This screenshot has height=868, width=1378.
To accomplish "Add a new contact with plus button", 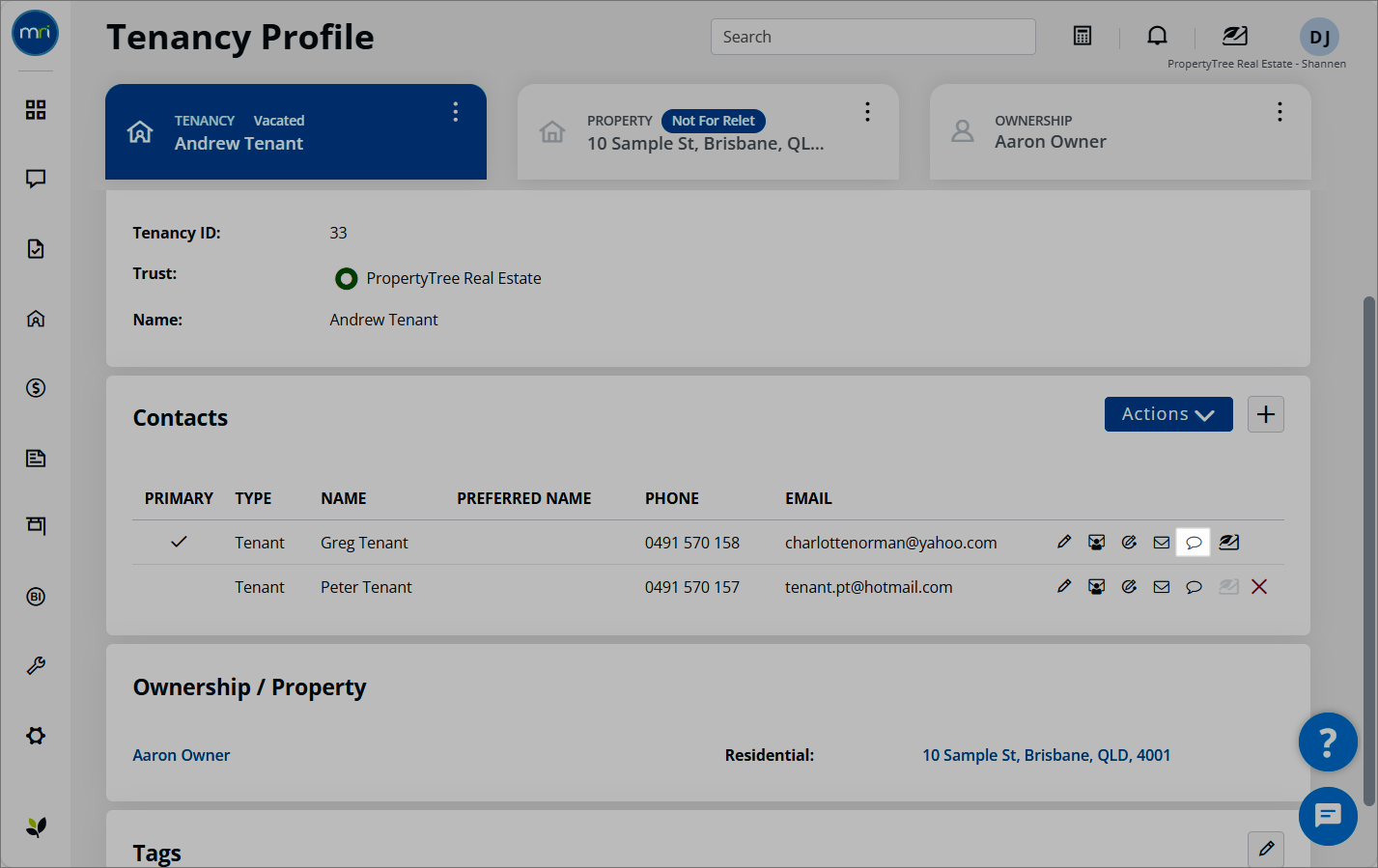I will pos(1266,414).
